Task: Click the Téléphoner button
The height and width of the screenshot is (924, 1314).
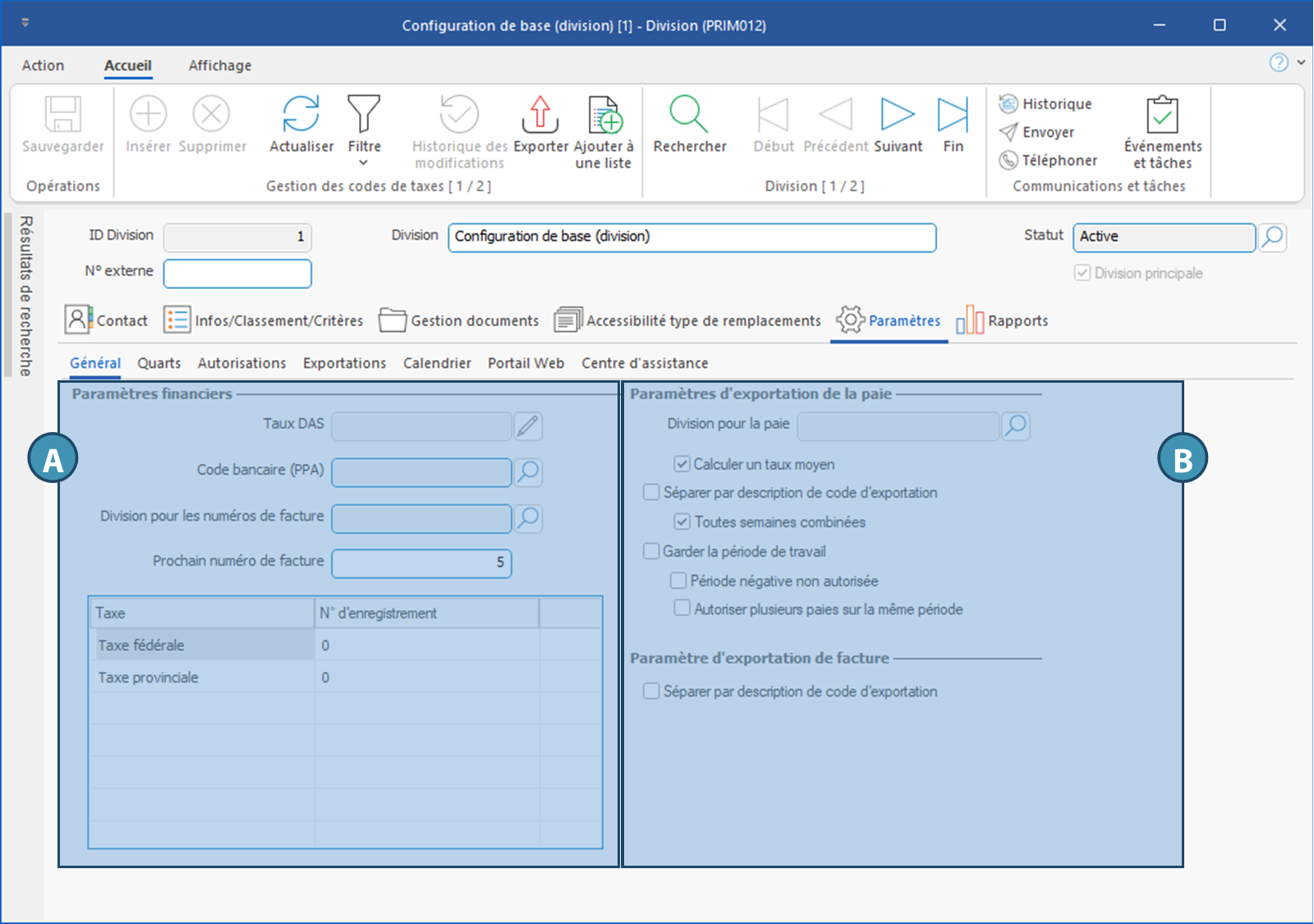Action: pos(1048,160)
